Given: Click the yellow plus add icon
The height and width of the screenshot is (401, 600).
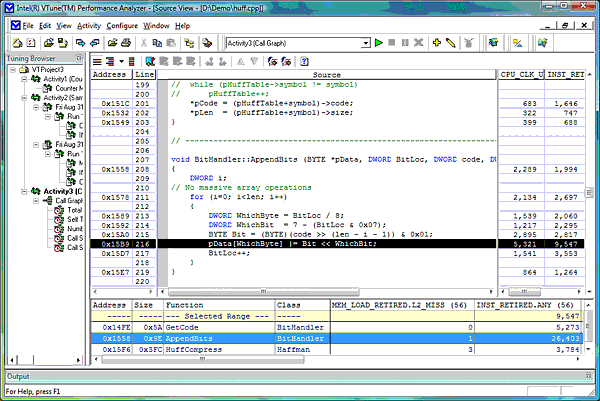Looking at the screenshot, I should click(x=437, y=43).
